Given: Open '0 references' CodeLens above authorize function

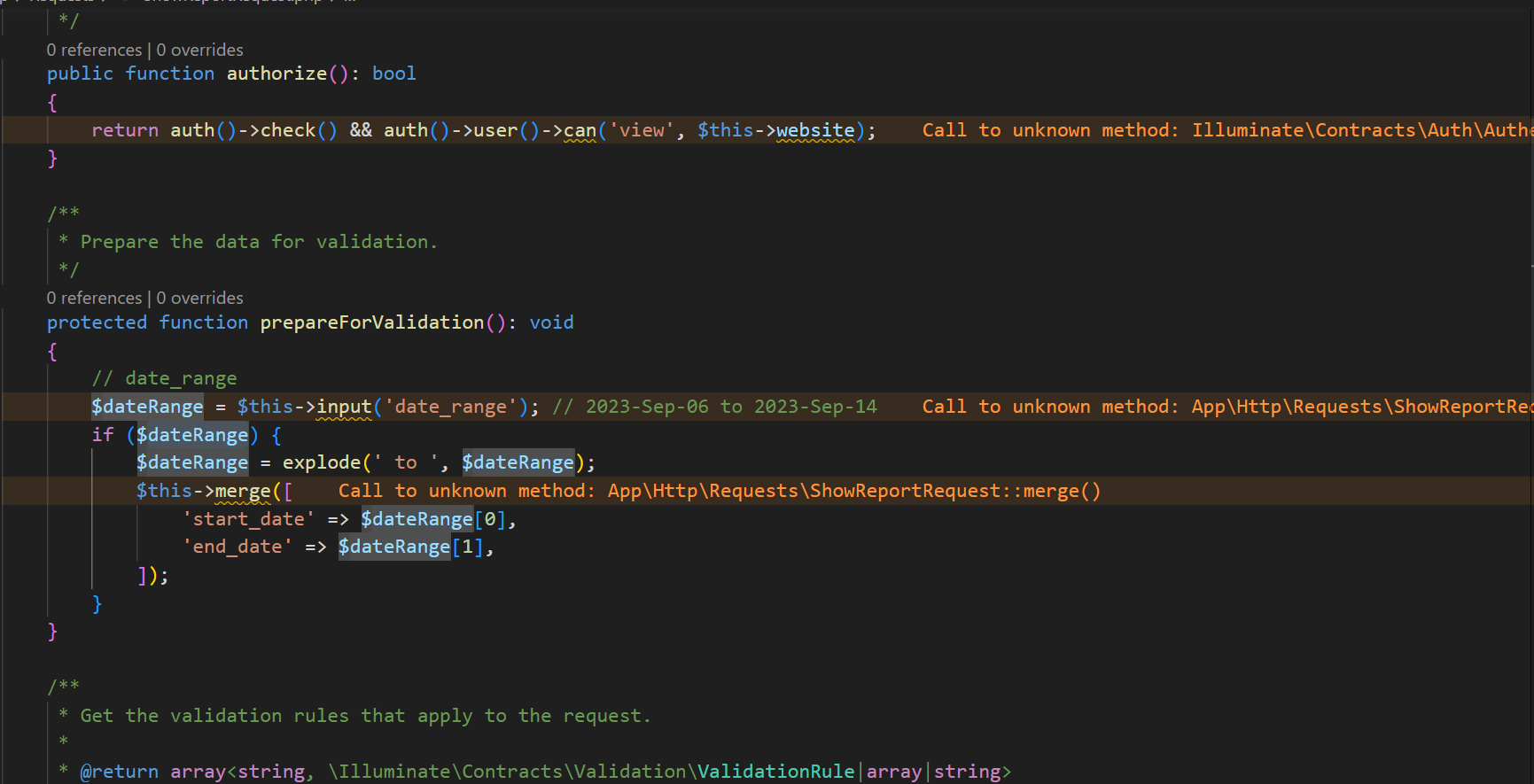Looking at the screenshot, I should (x=94, y=50).
